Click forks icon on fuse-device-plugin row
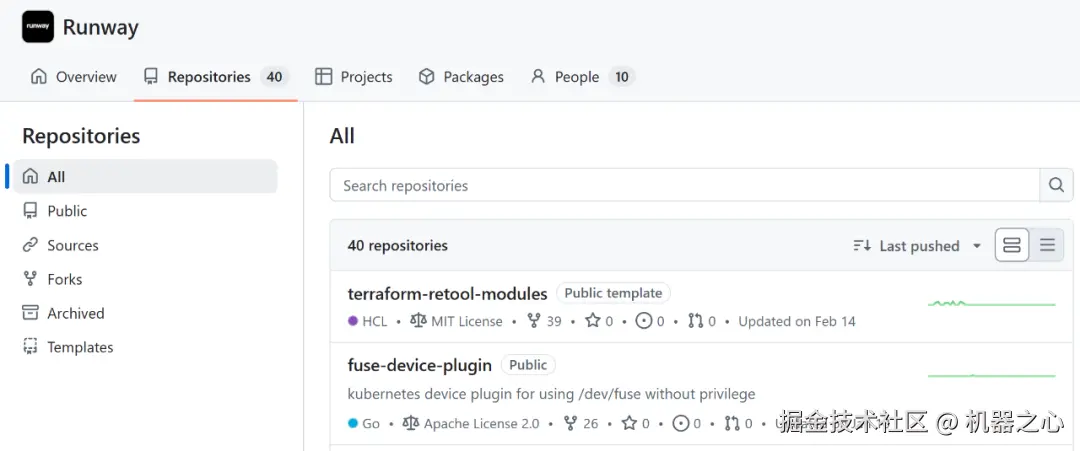 tap(570, 423)
